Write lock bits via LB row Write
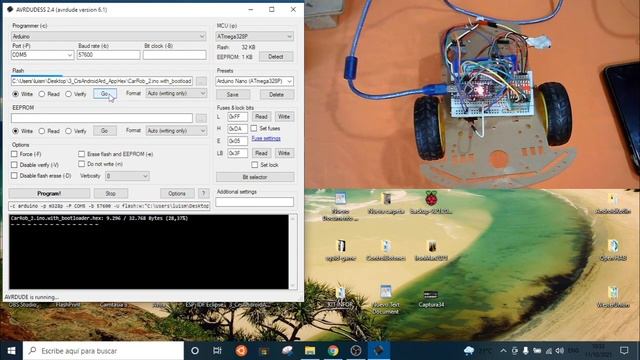Image resolution: width=640 pixels, height=360 pixels. 284,153
